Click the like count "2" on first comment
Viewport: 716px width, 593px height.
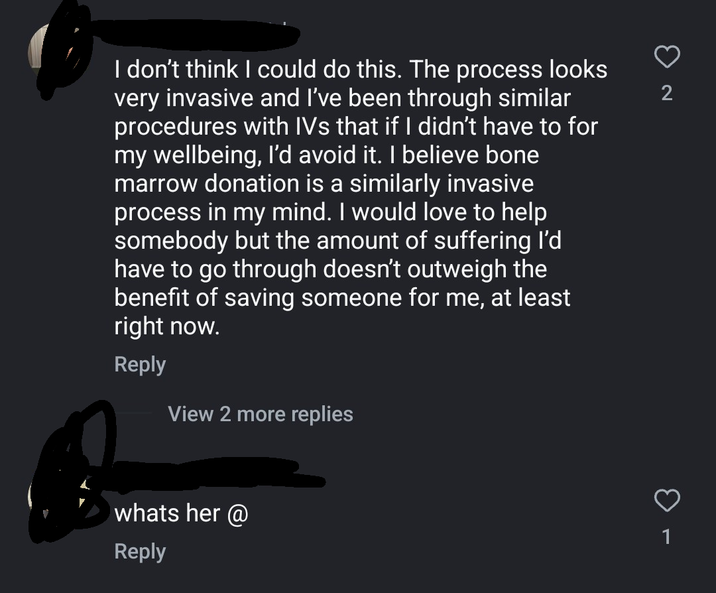coord(667,93)
